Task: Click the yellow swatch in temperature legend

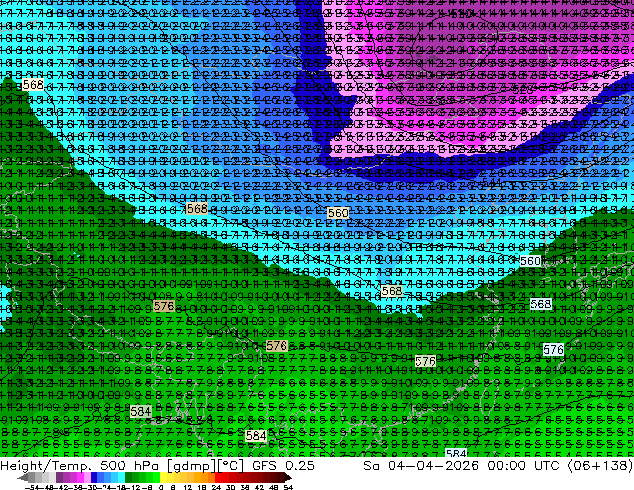Action: pos(163,477)
